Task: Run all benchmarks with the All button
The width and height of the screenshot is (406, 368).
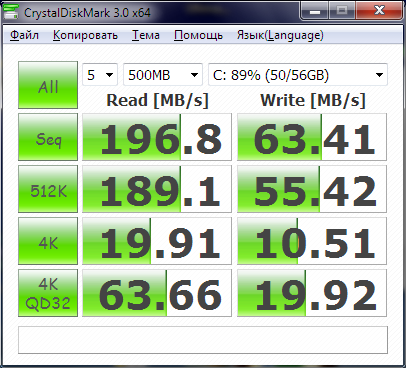Action: [48, 85]
